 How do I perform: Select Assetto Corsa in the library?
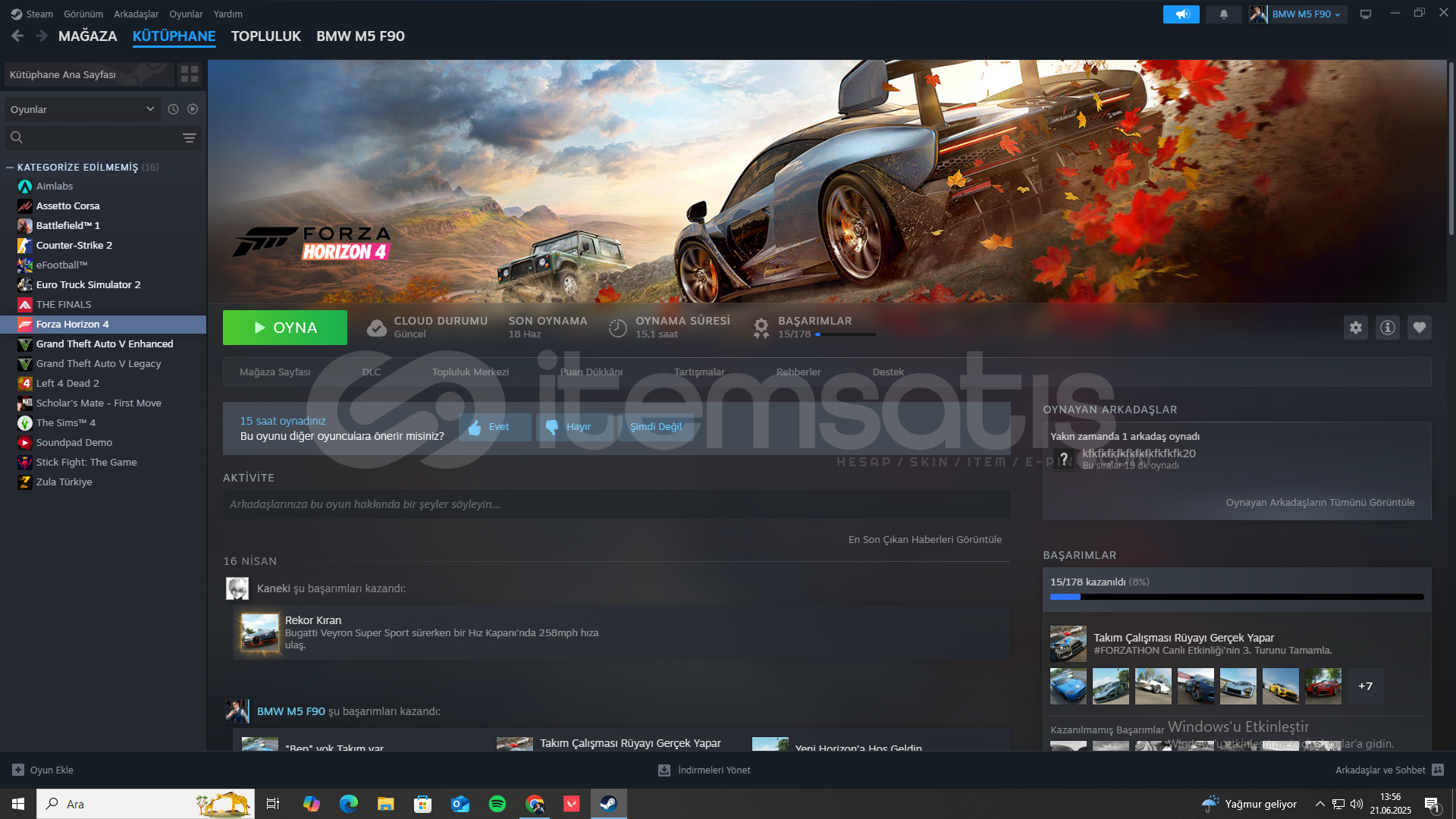tap(68, 206)
